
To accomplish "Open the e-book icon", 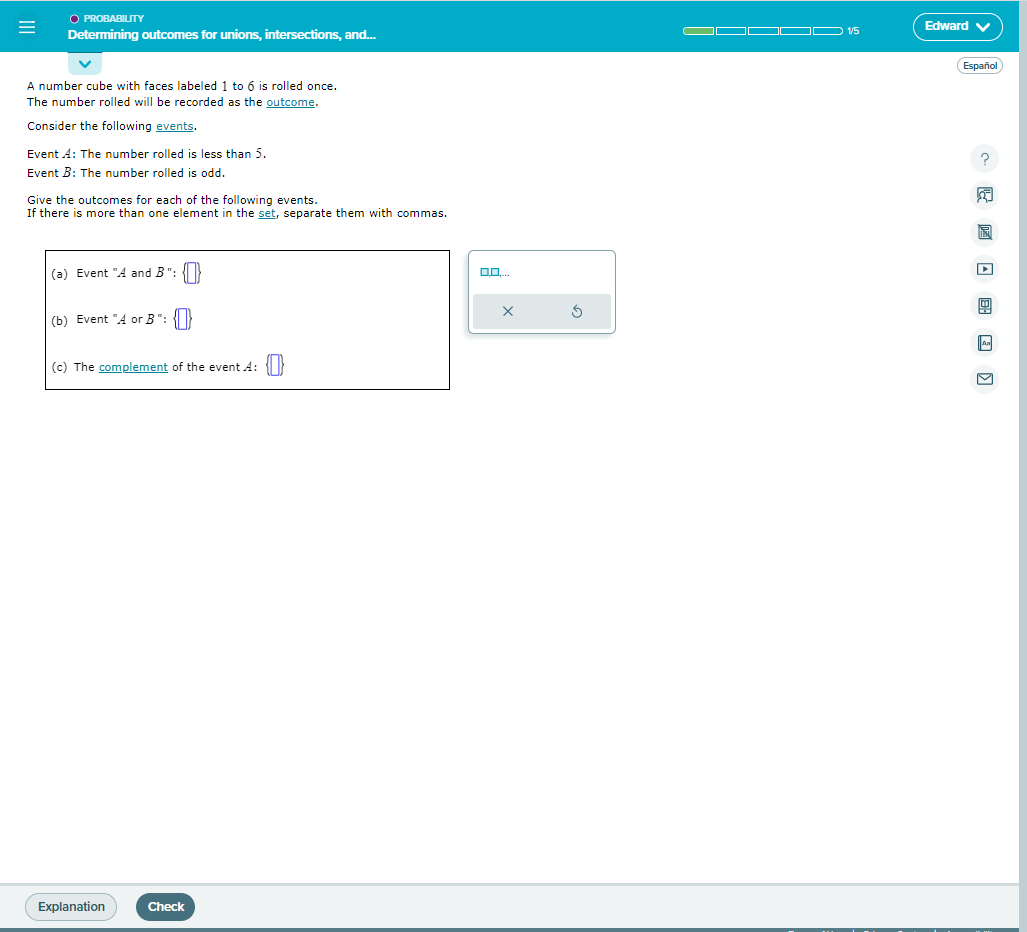I will [x=984, y=305].
